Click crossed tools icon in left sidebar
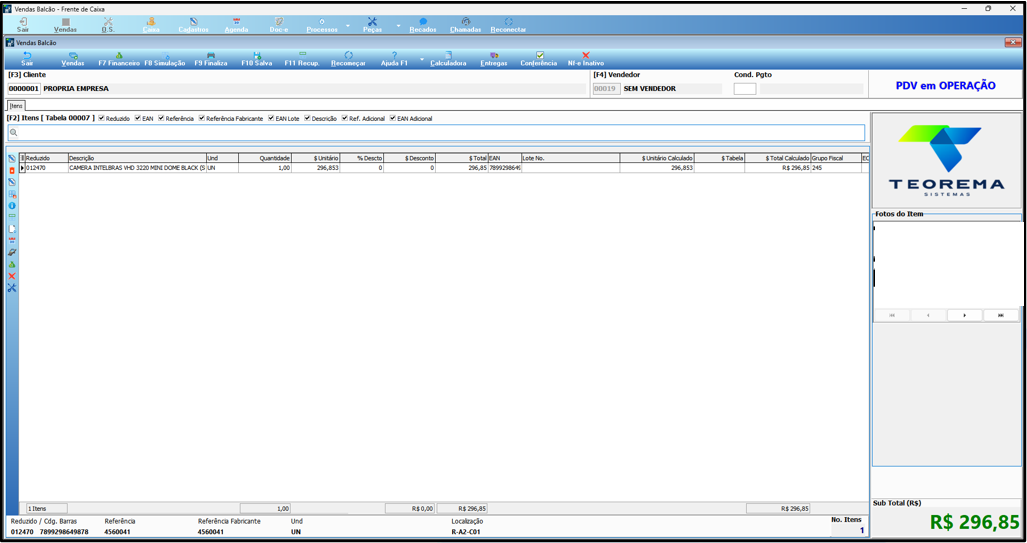 click(x=12, y=288)
